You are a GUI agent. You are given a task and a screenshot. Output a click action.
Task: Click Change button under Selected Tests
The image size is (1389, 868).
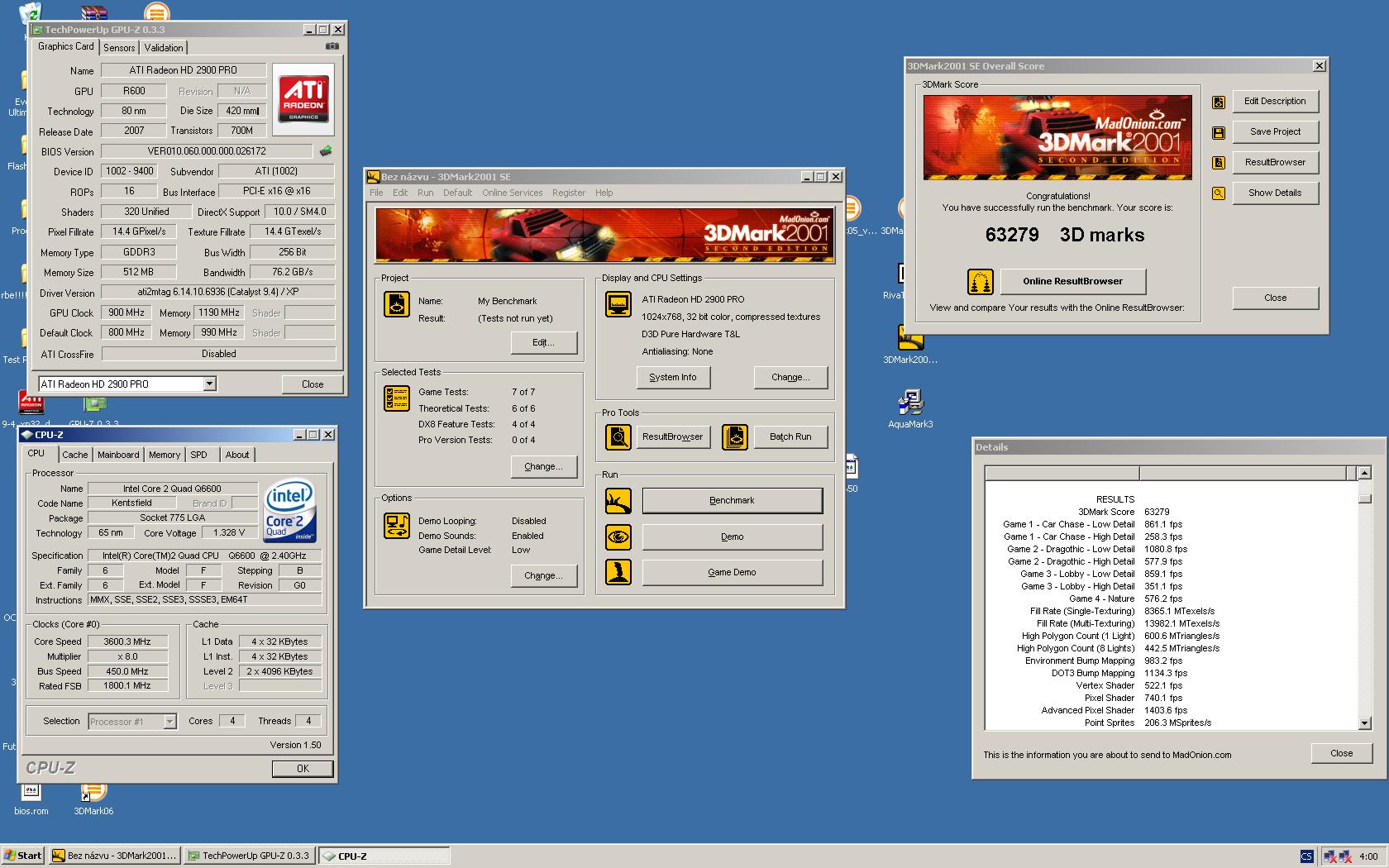(543, 466)
